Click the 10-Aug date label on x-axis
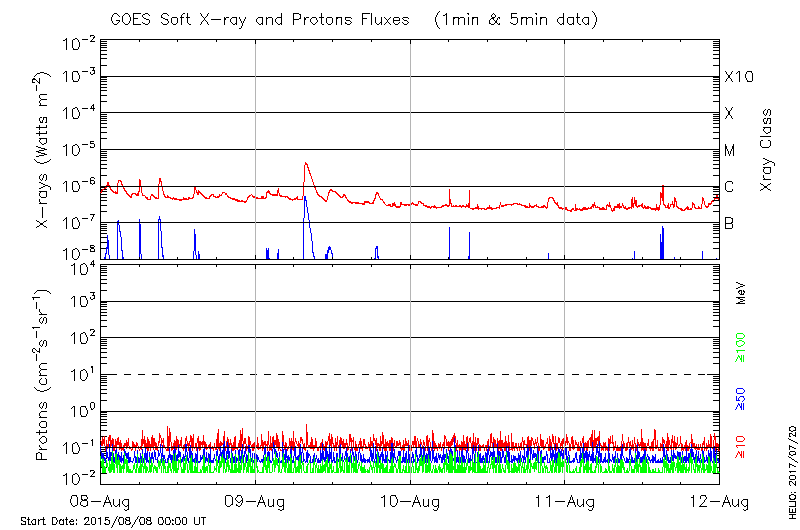The width and height of the screenshot is (800, 530). click(x=410, y=500)
